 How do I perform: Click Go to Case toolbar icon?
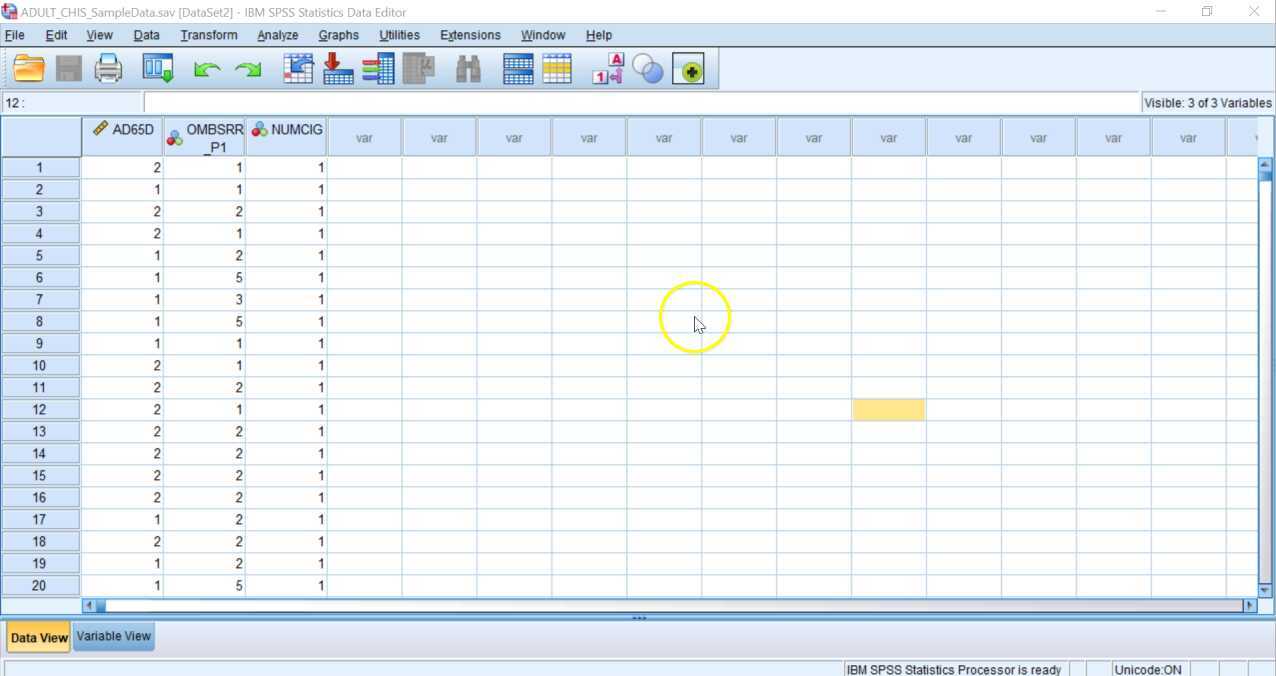[x=298, y=69]
